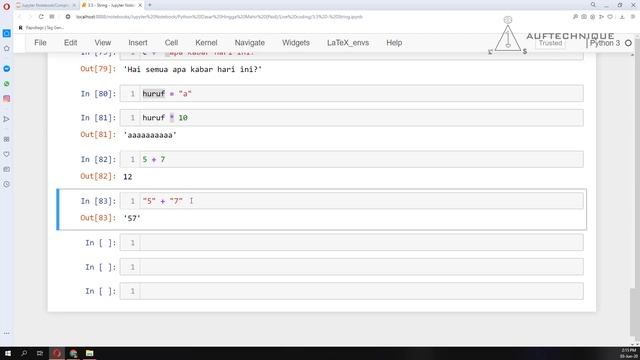Open green app on taskbar
640x360 pixels.
click(89, 353)
